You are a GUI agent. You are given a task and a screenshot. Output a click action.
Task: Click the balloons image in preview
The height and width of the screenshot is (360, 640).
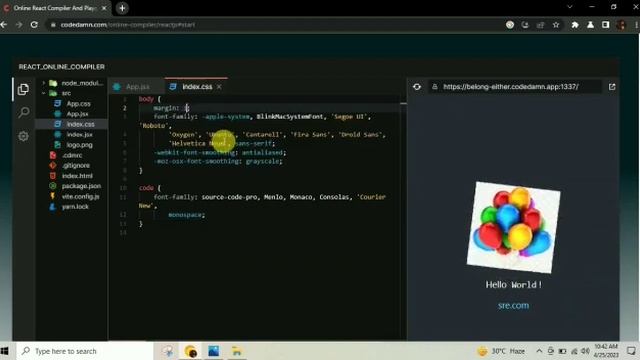pyautogui.click(x=513, y=227)
